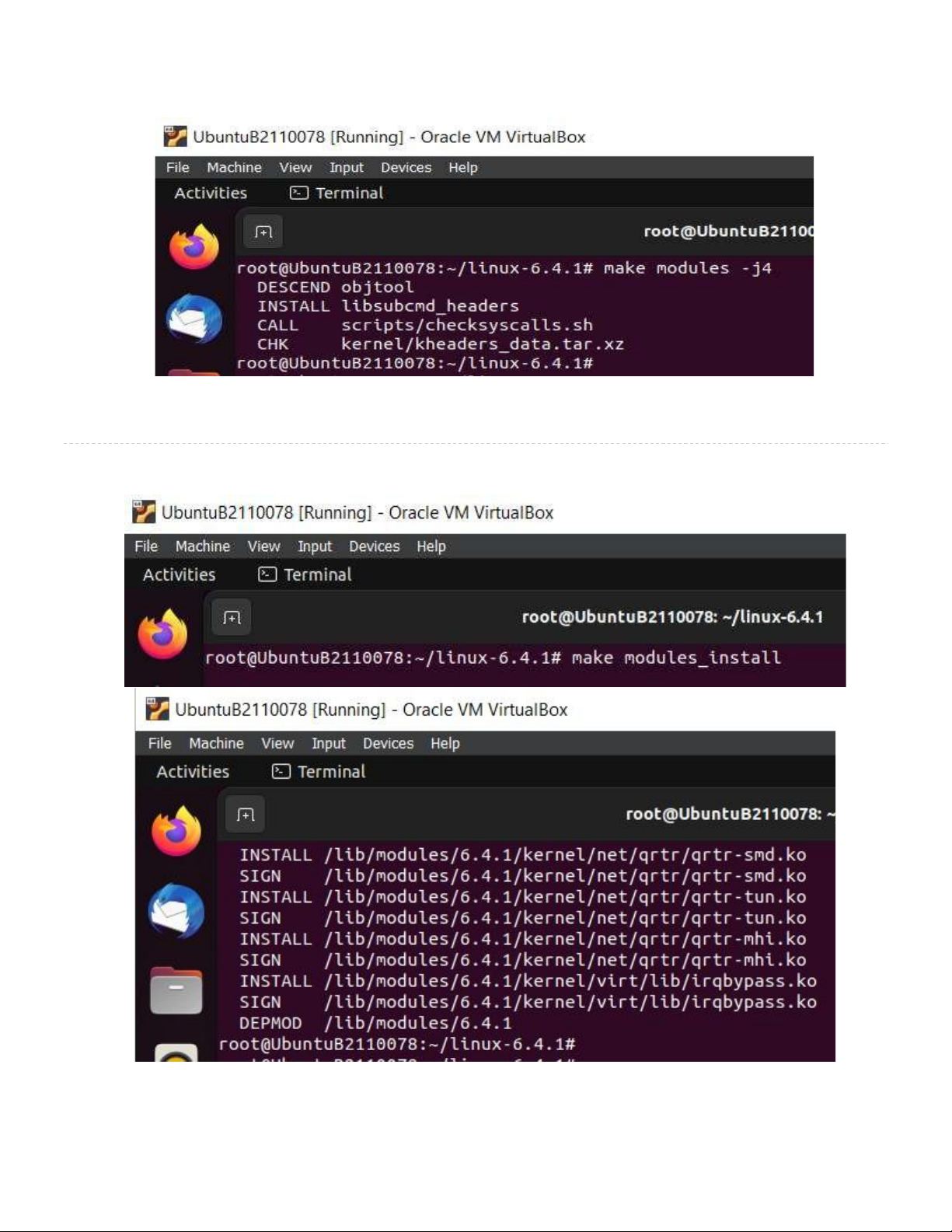Open the gray Files drawer icon in the dock
Viewport: 952px width, 1232px height.
pyautogui.click(x=176, y=991)
